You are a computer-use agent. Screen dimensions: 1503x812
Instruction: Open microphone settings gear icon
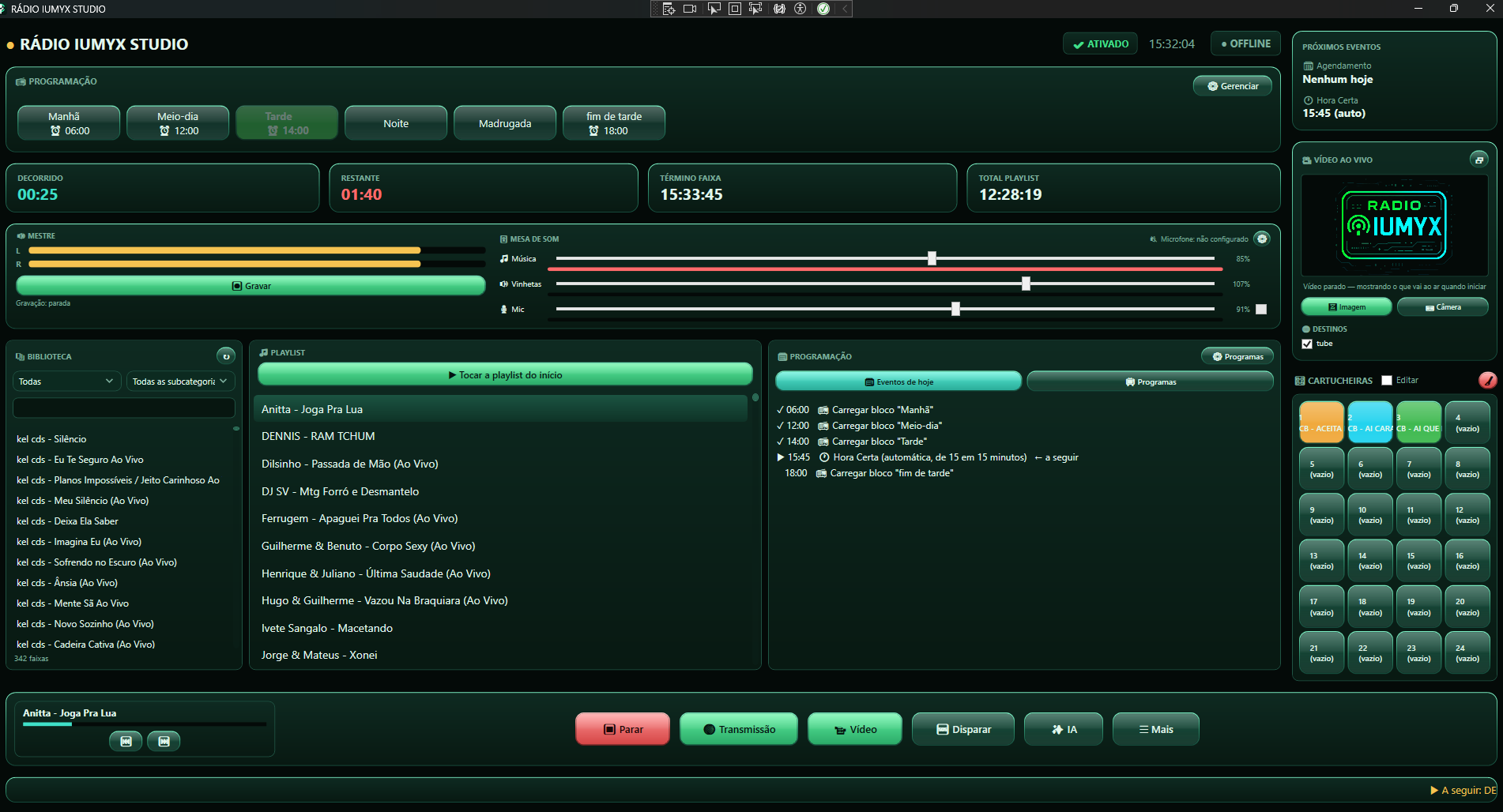coord(1262,239)
